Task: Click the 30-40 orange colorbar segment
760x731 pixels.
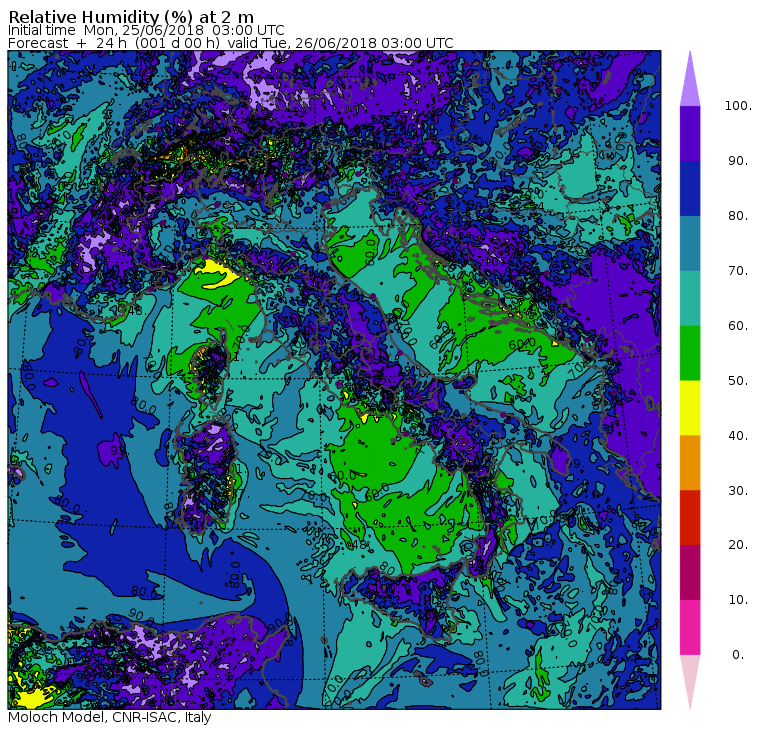Action: point(690,463)
